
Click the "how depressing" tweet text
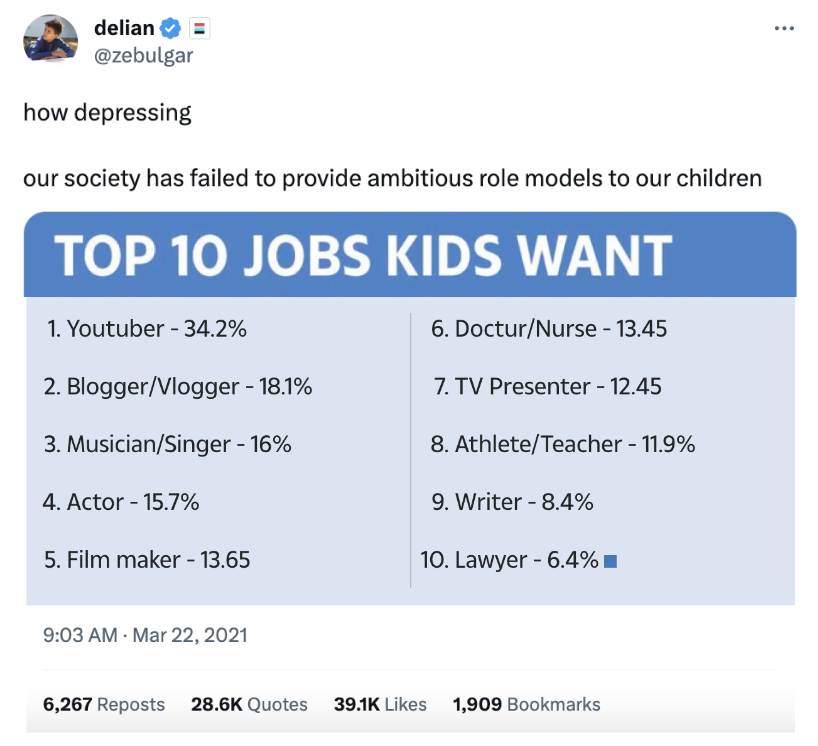pyautogui.click(x=107, y=112)
